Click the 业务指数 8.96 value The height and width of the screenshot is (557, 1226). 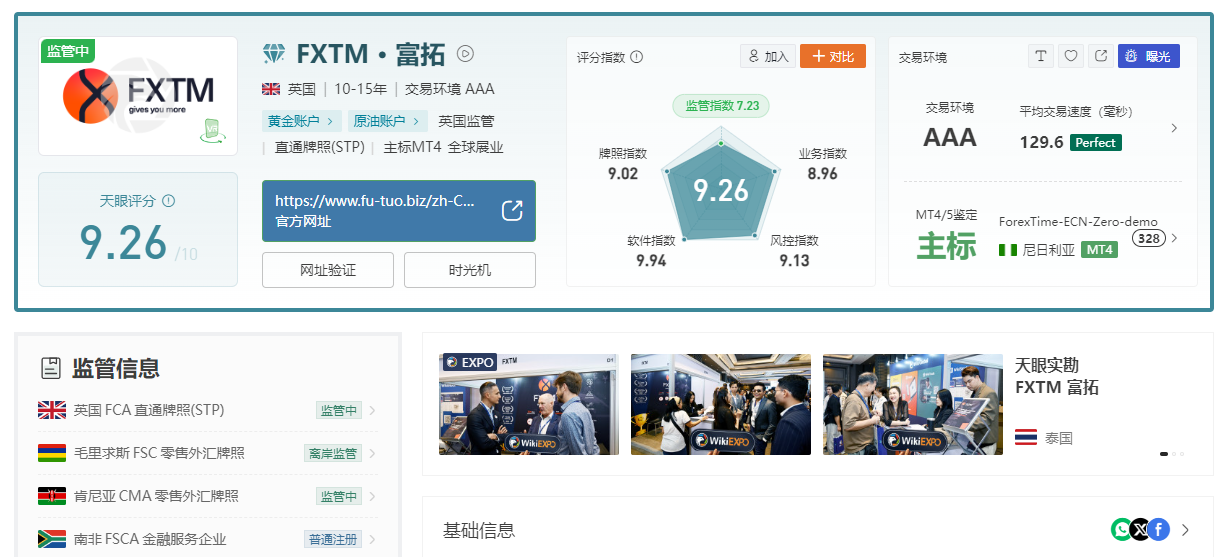pos(823,173)
